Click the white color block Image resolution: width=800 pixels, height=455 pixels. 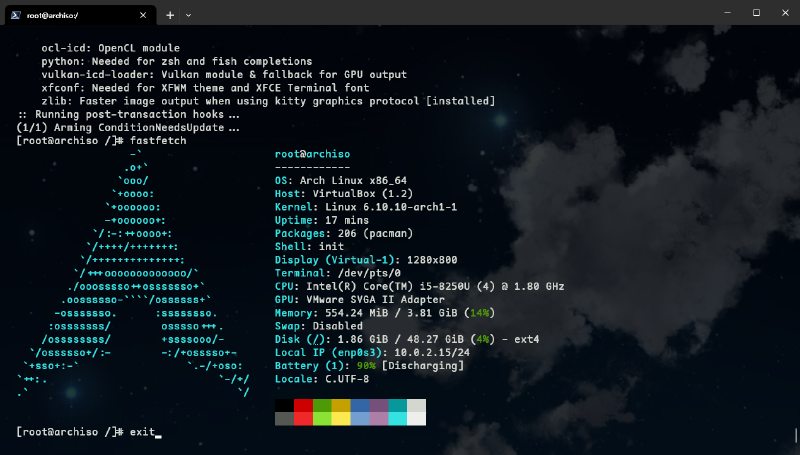pos(416,419)
